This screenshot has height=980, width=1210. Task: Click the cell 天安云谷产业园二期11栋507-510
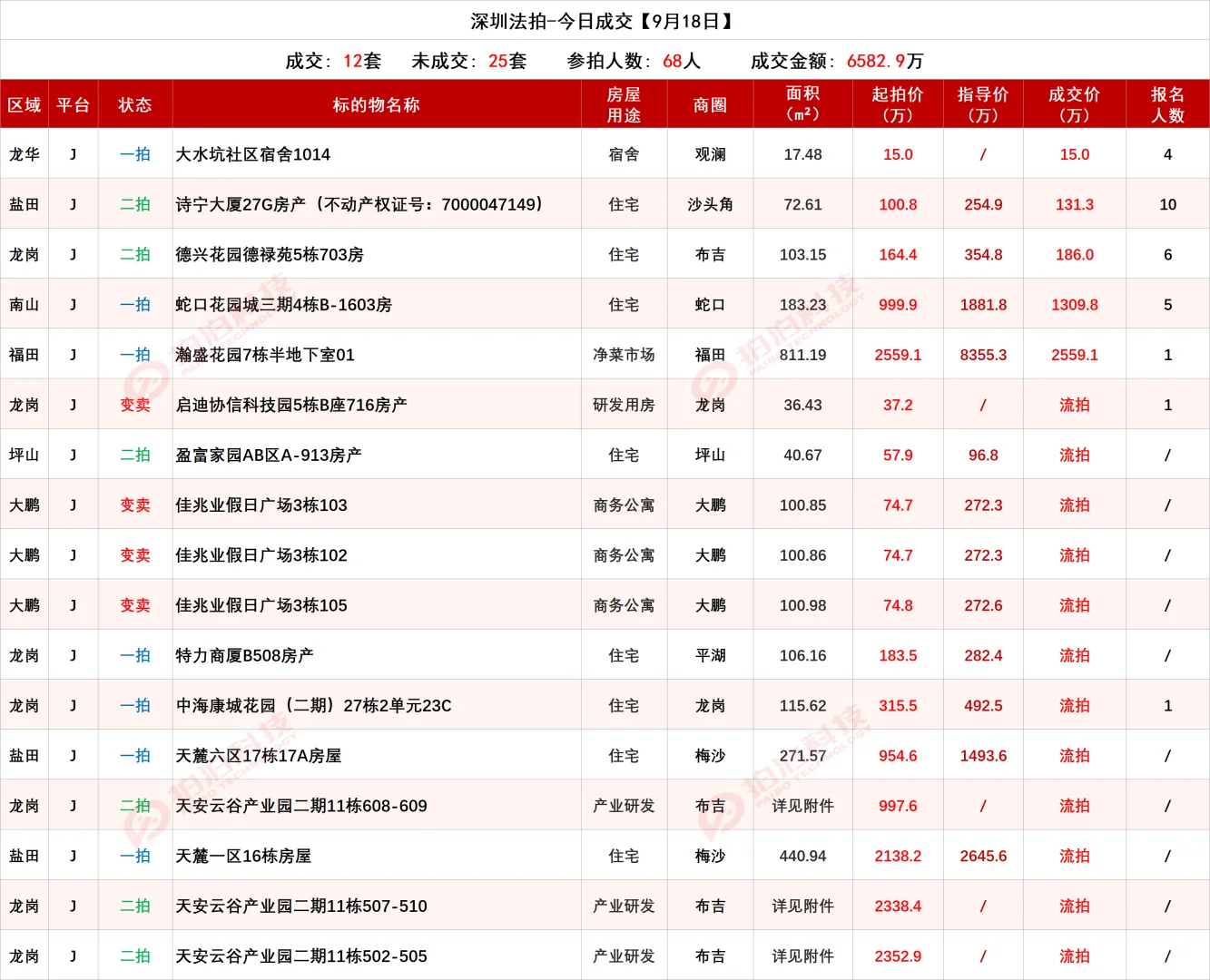[377, 906]
